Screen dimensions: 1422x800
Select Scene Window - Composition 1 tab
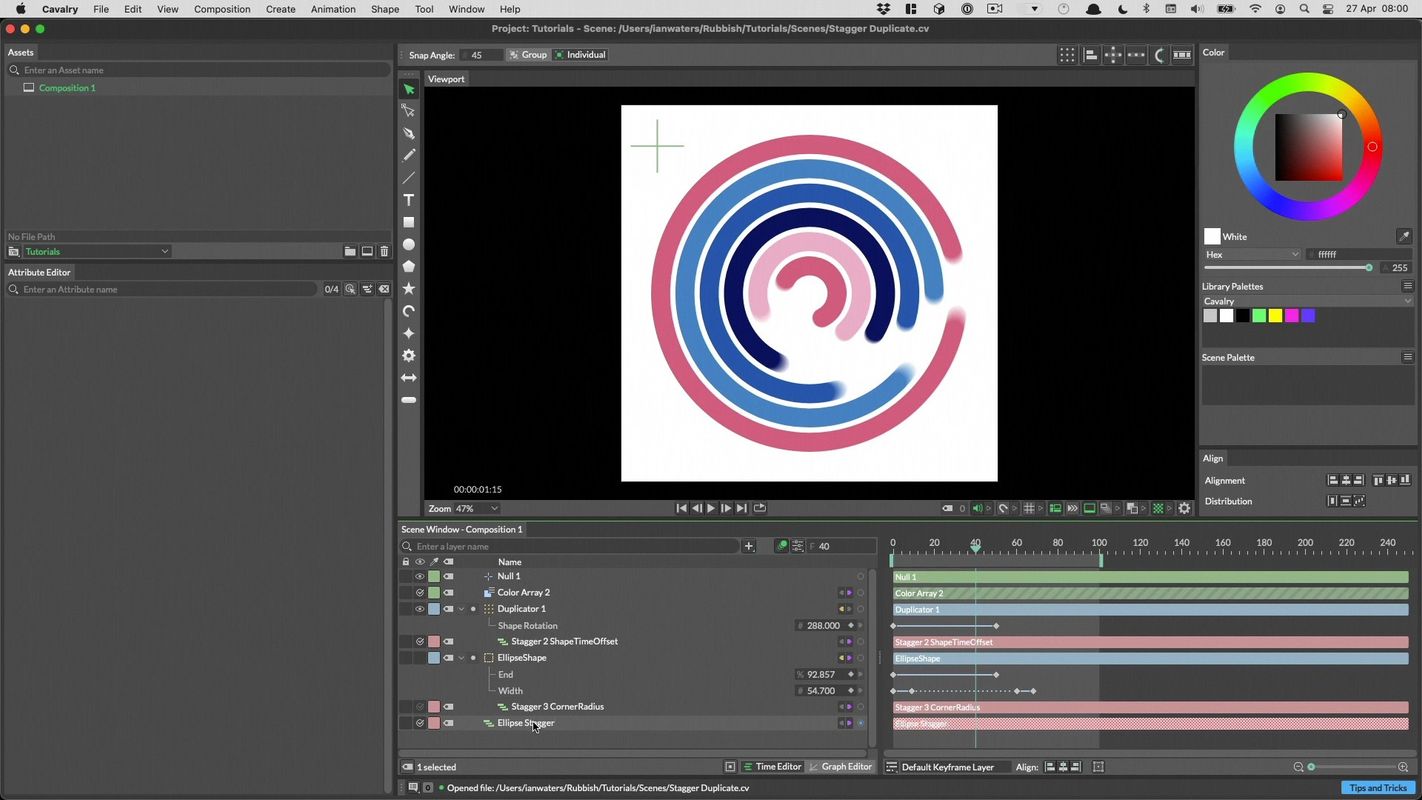coord(462,529)
